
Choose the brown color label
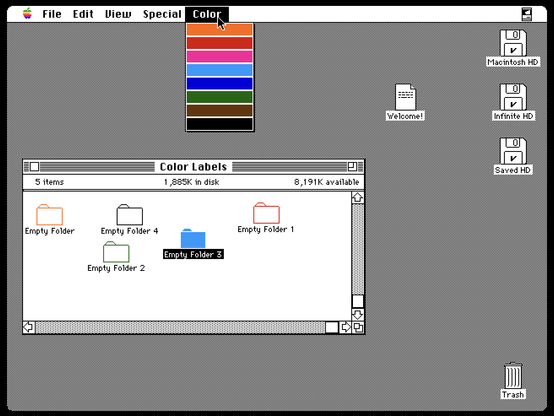219,110
